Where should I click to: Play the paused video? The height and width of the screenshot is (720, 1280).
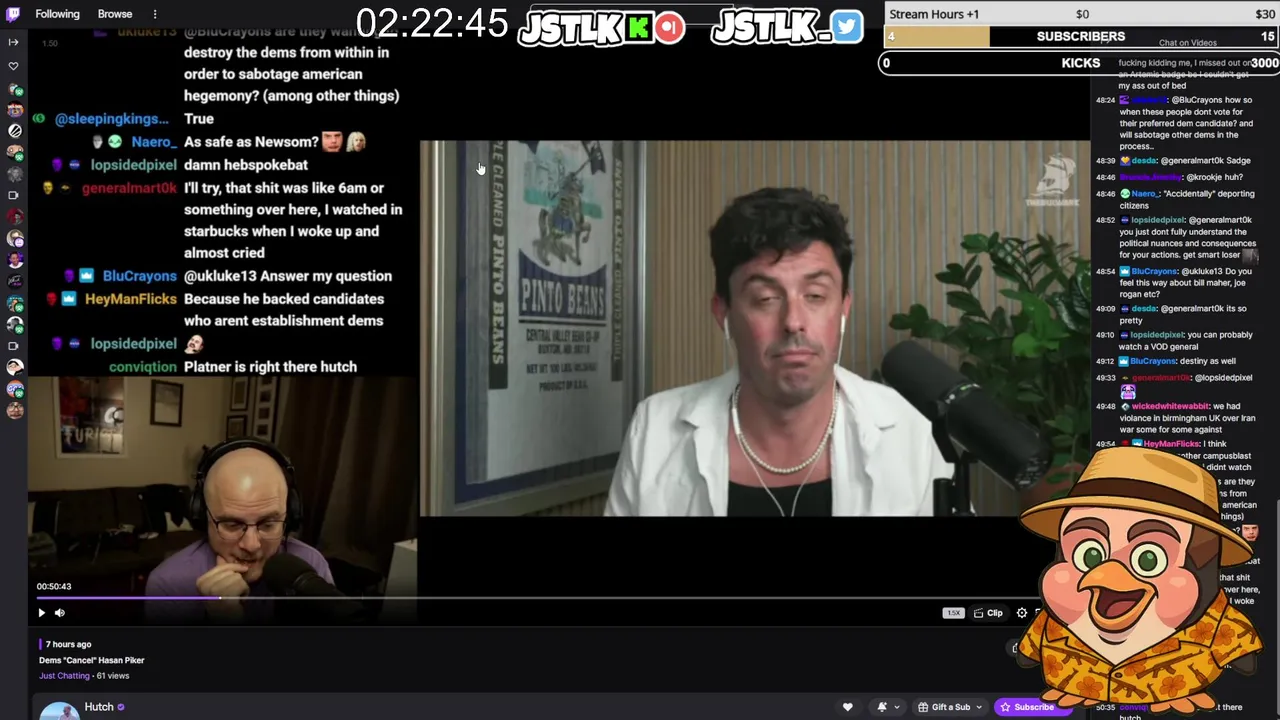(41, 613)
